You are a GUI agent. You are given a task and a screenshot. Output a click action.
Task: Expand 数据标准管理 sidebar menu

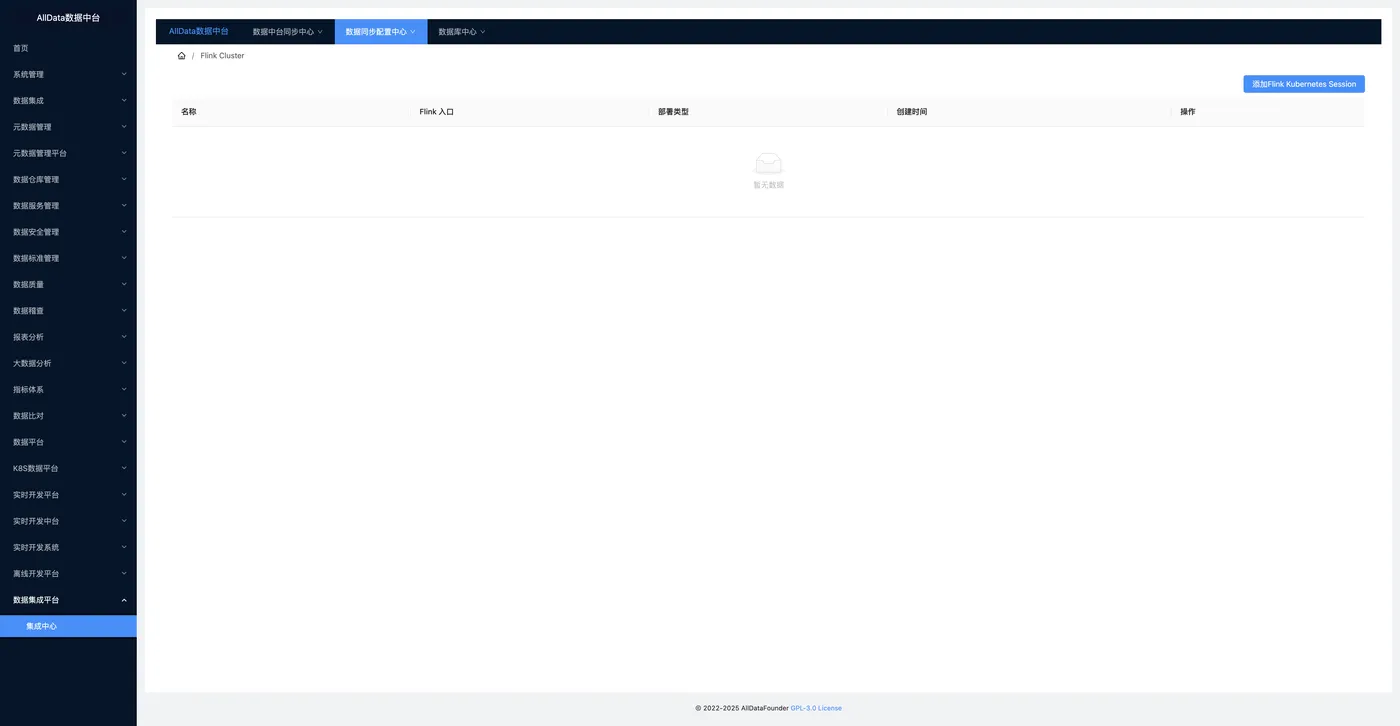point(68,258)
